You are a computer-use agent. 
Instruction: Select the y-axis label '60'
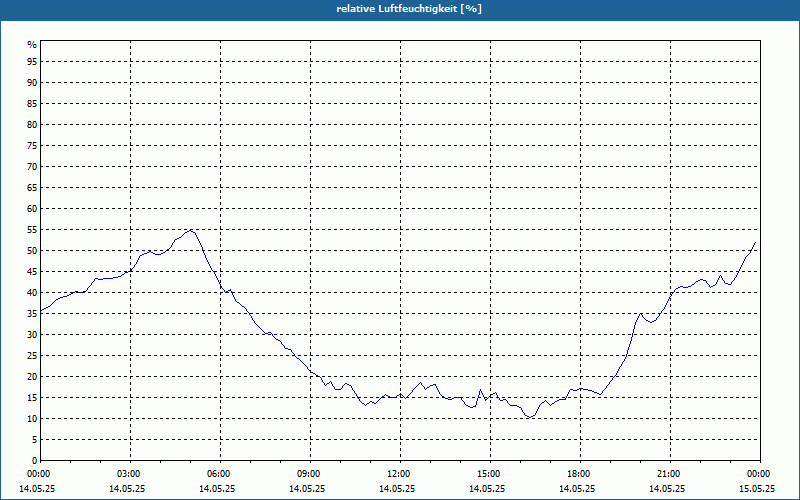pos(32,209)
